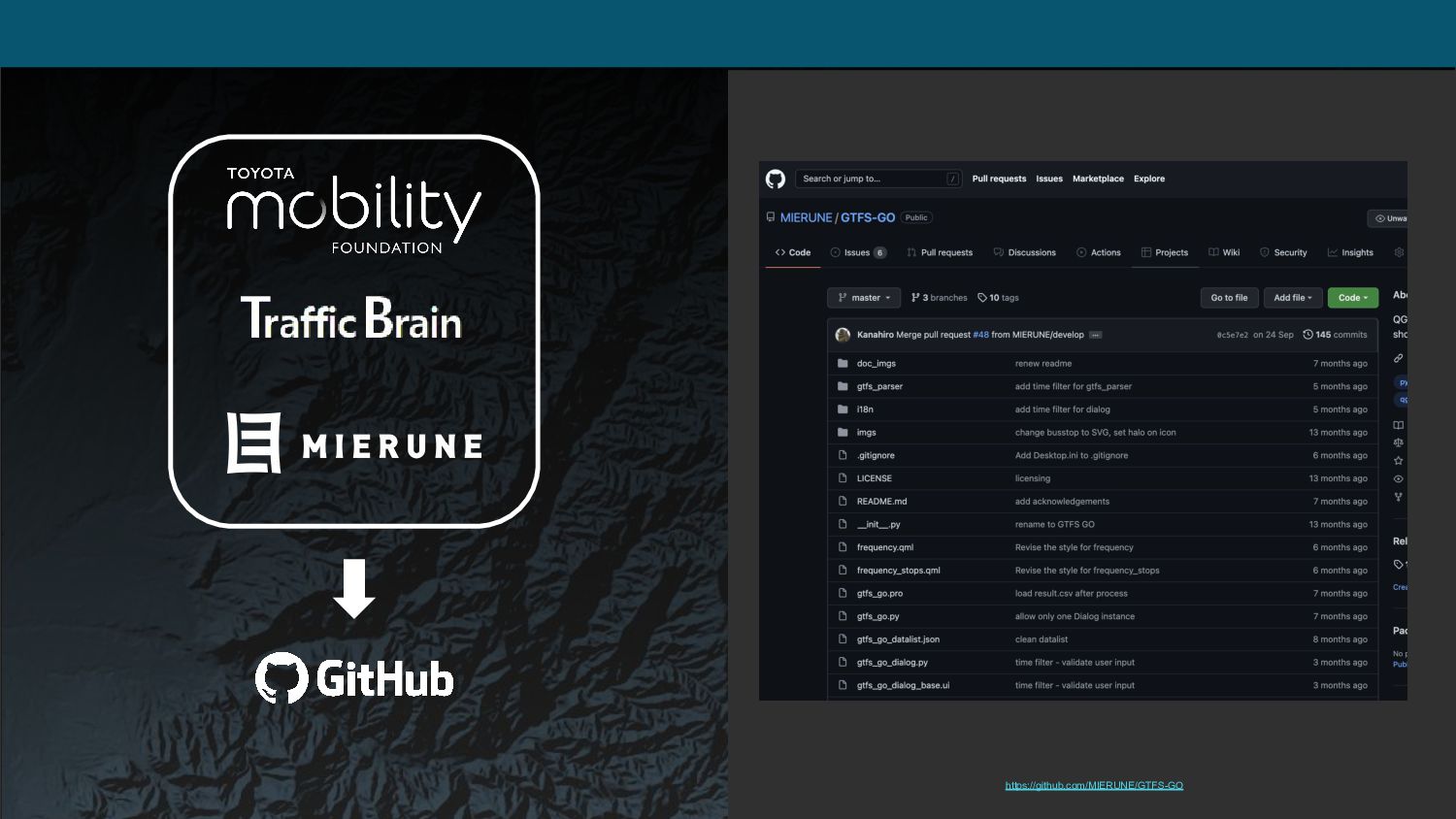This screenshot has width=1456, height=819.
Task: View the 145 commits history
Action: click(1335, 335)
